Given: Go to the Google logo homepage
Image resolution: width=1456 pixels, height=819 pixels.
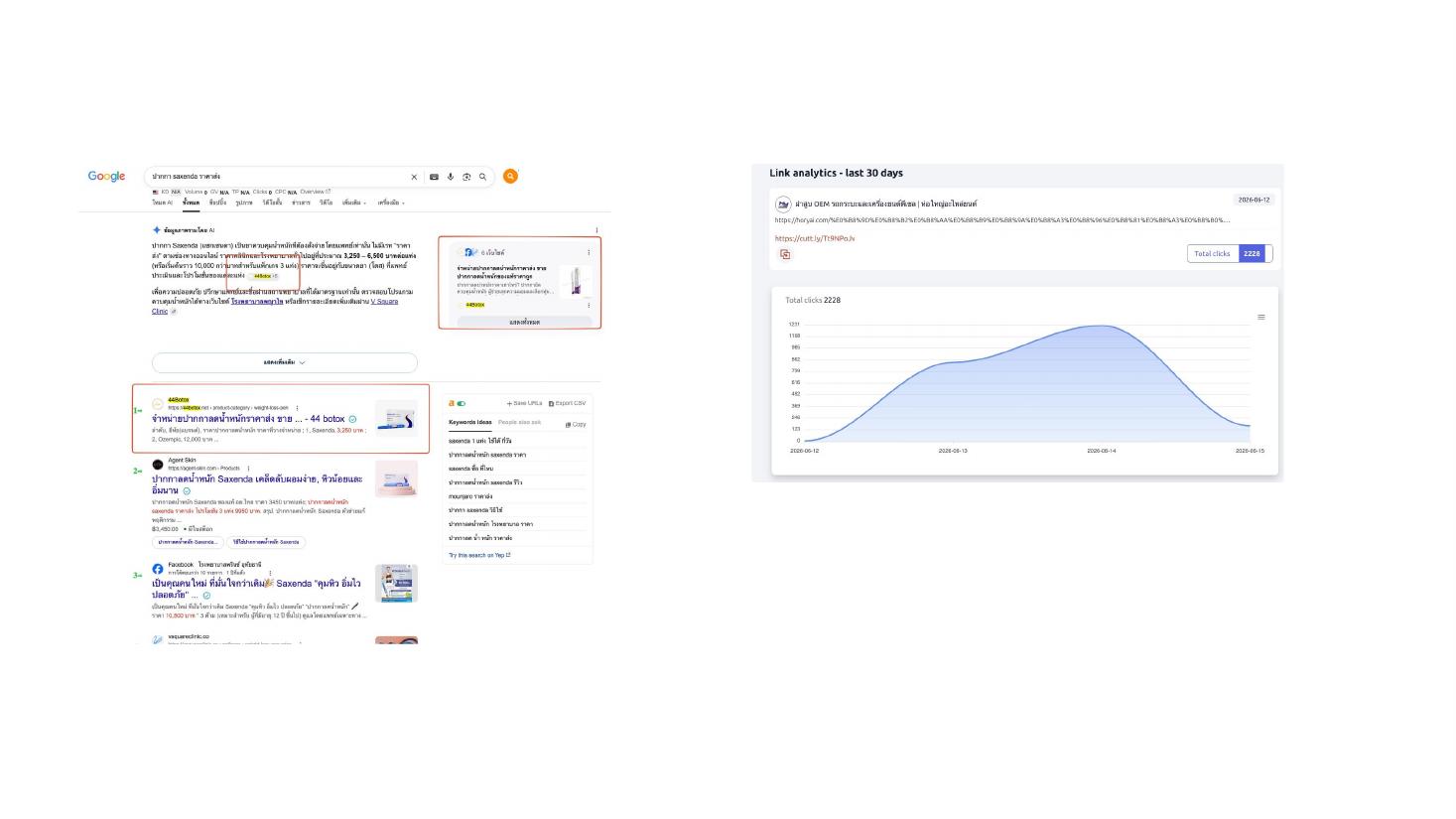Looking at the screenshot, I should click(x=106, y=176).
